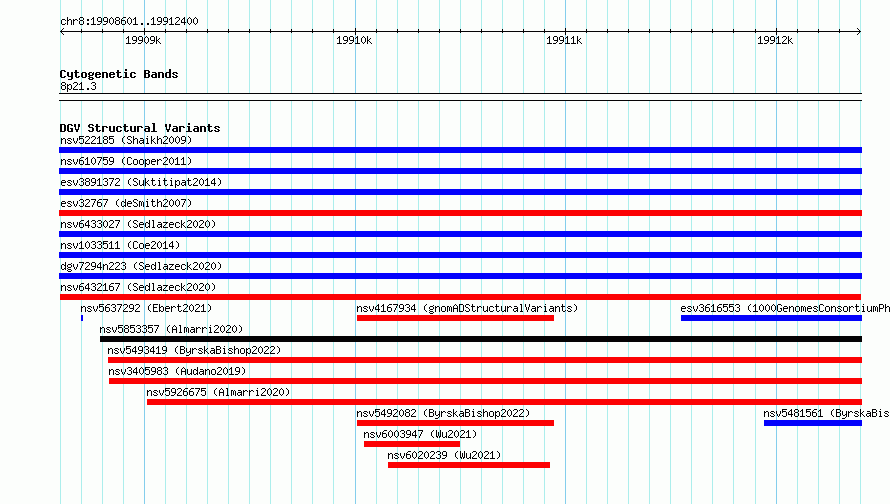Click red bar beneath nsv5493419
The width and height of the screenshot is (890, 504).
(x=485, y=360)
